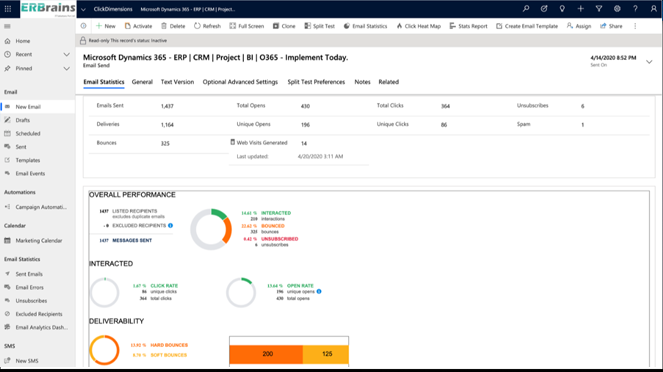Click the overall performance donut chart
The height and width of the screenshot is (372, 663).
(211, 229)
